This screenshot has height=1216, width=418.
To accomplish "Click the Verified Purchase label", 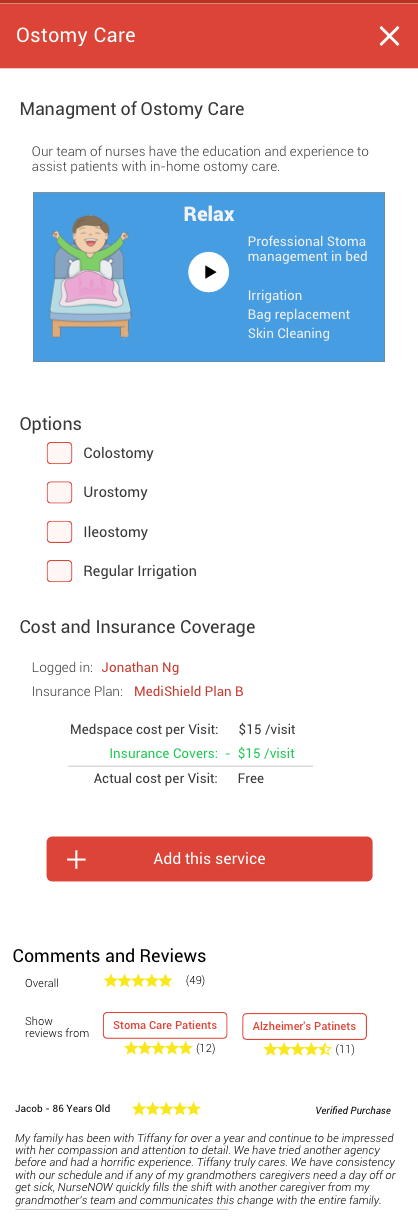I will 353,1110.
